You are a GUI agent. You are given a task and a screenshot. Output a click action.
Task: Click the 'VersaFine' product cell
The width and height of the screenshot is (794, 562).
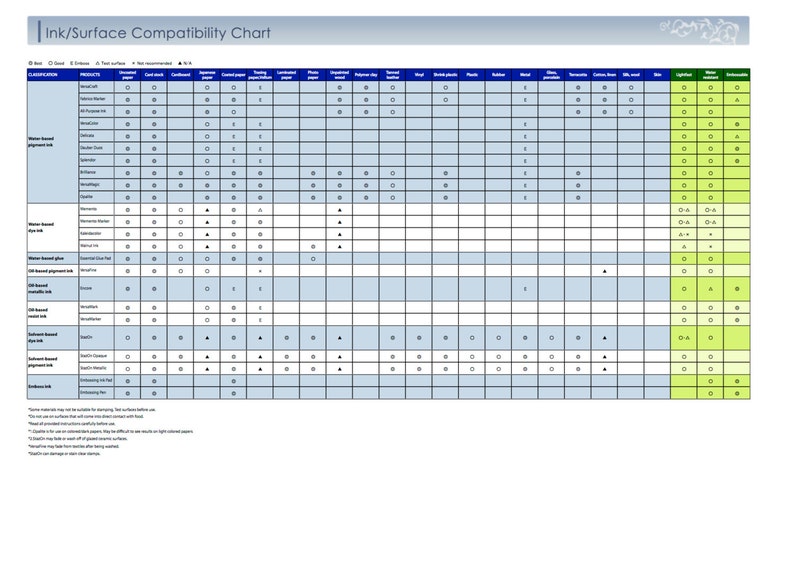pyautogui.click(x=96, y=271)
